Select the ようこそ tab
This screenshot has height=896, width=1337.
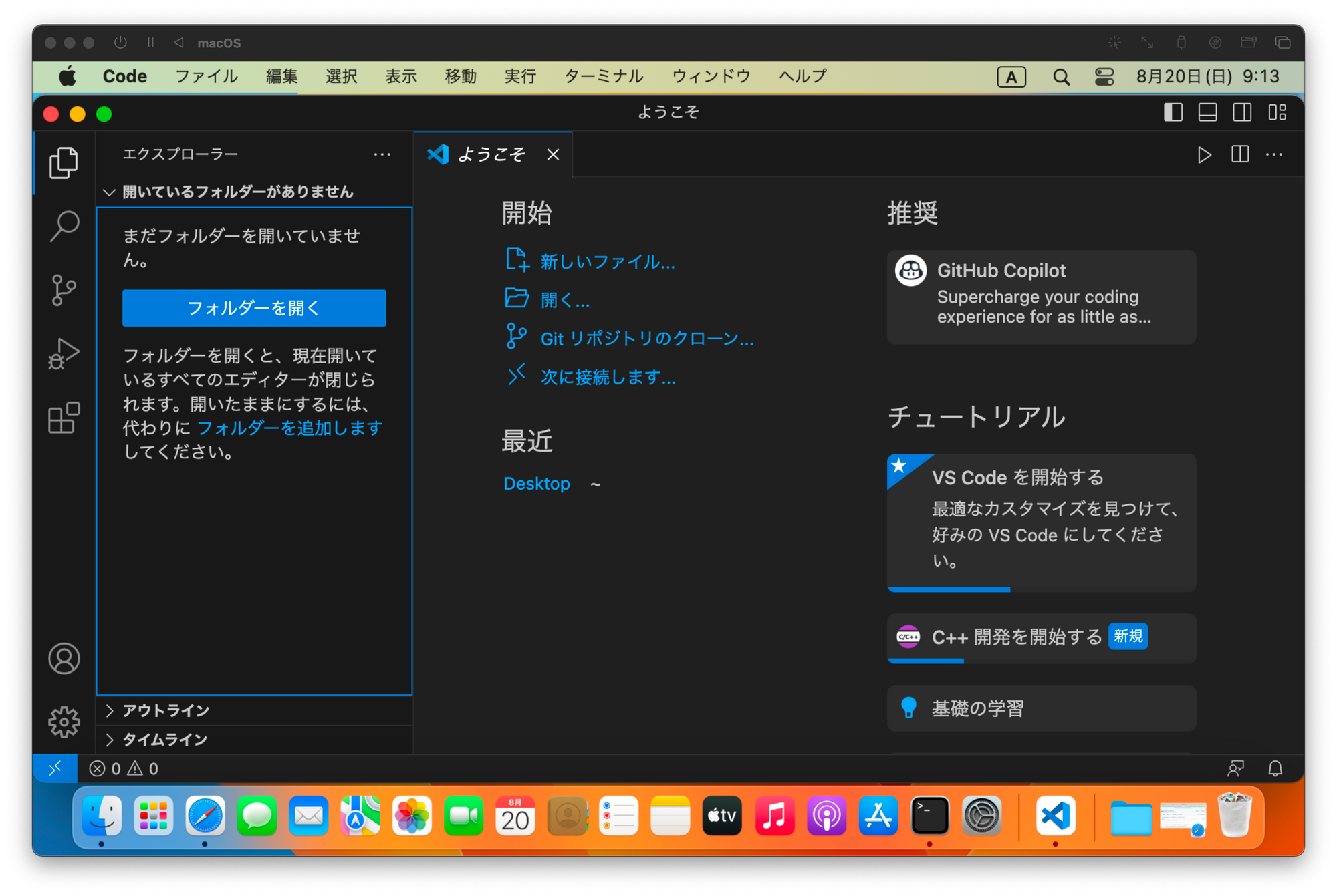pos(491,155)
